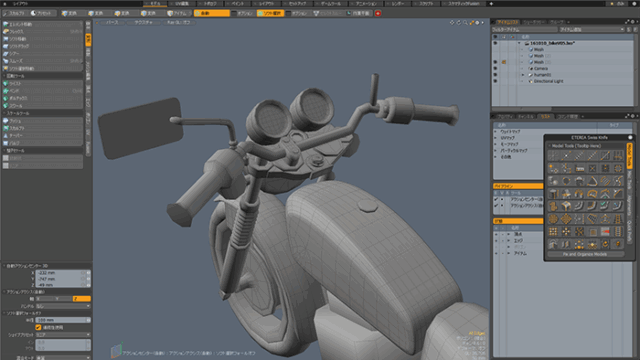Toggle visibility eye of Directional Light
640x360 pixels.
(495, 81)
